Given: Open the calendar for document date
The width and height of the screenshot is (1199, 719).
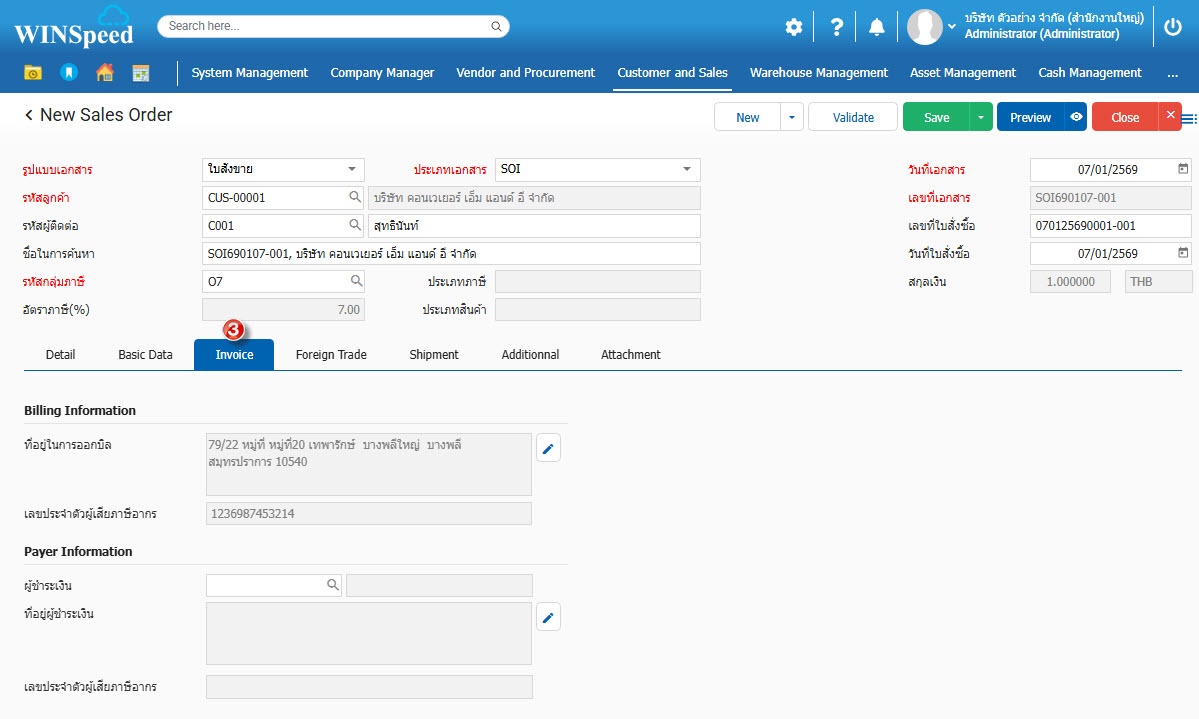Looking at the screenshot, I should [x=1183, y=169].
